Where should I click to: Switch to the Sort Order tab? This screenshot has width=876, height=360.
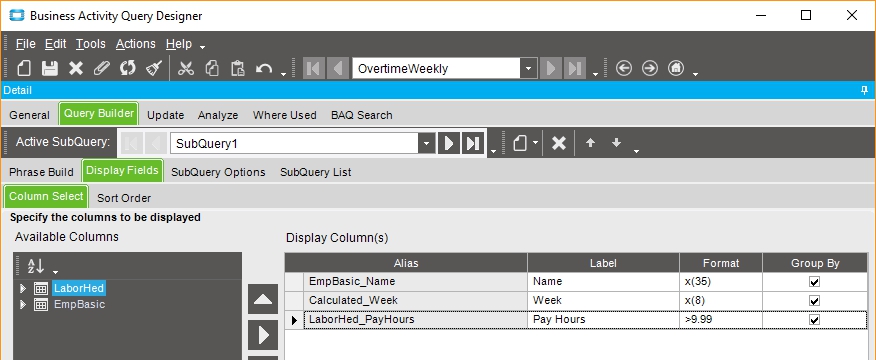point(124,198)
